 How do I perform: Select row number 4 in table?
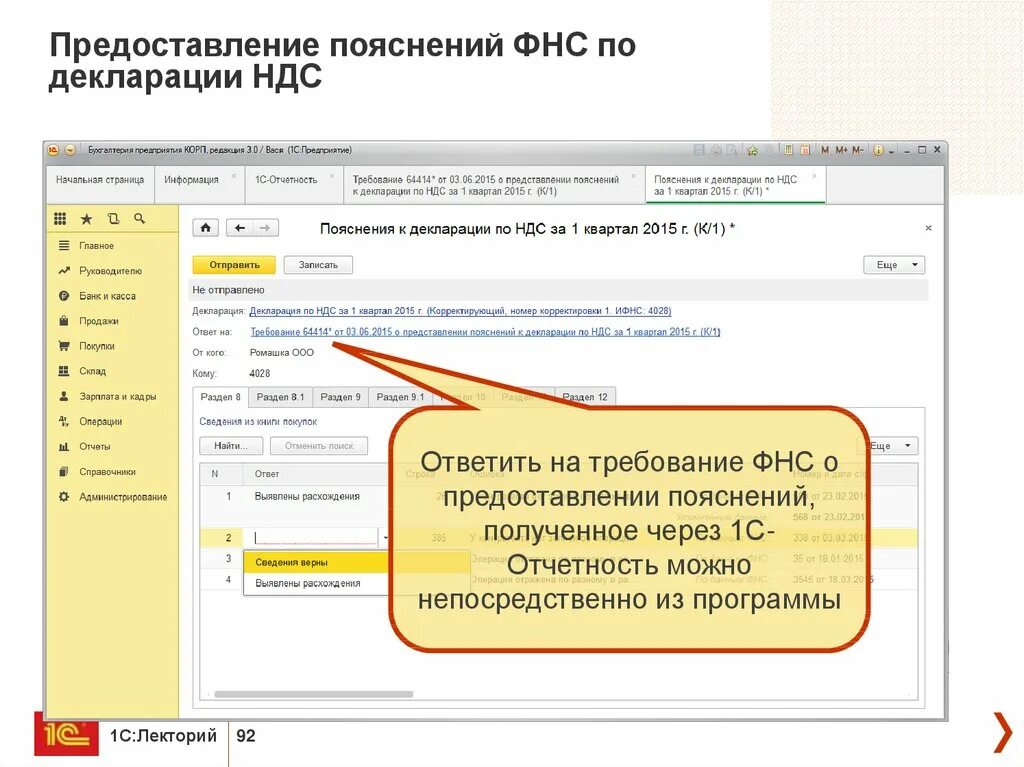tap(228, 579)
